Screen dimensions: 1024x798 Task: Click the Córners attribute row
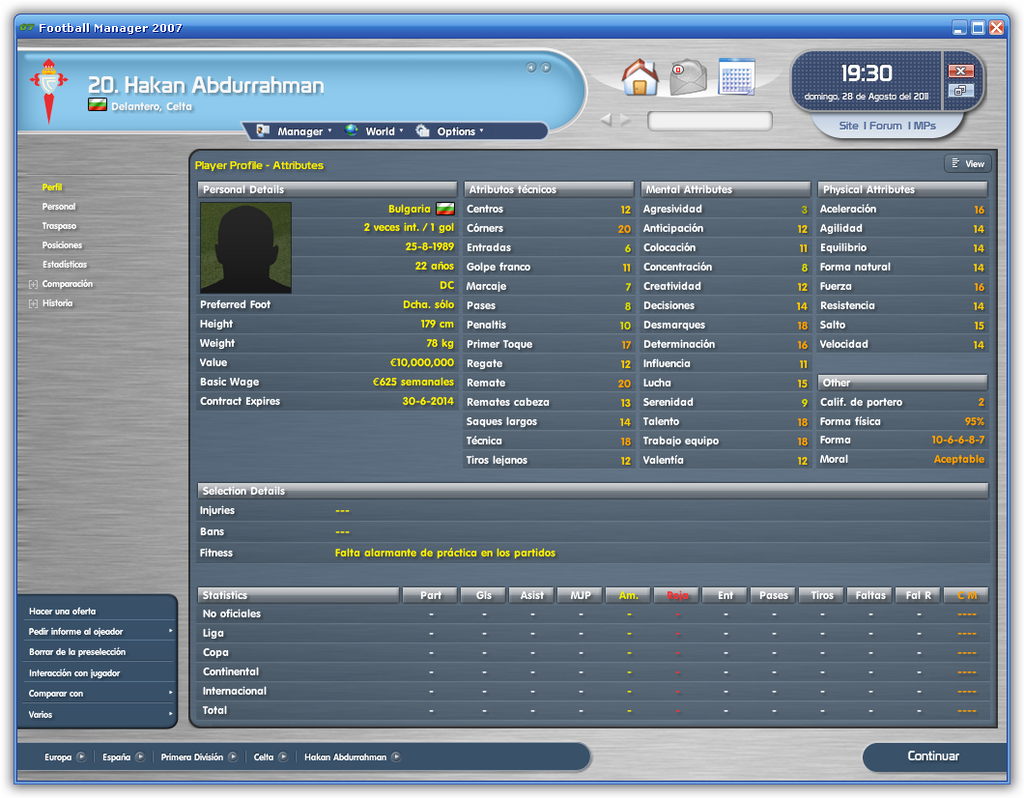tap(549, 229)
